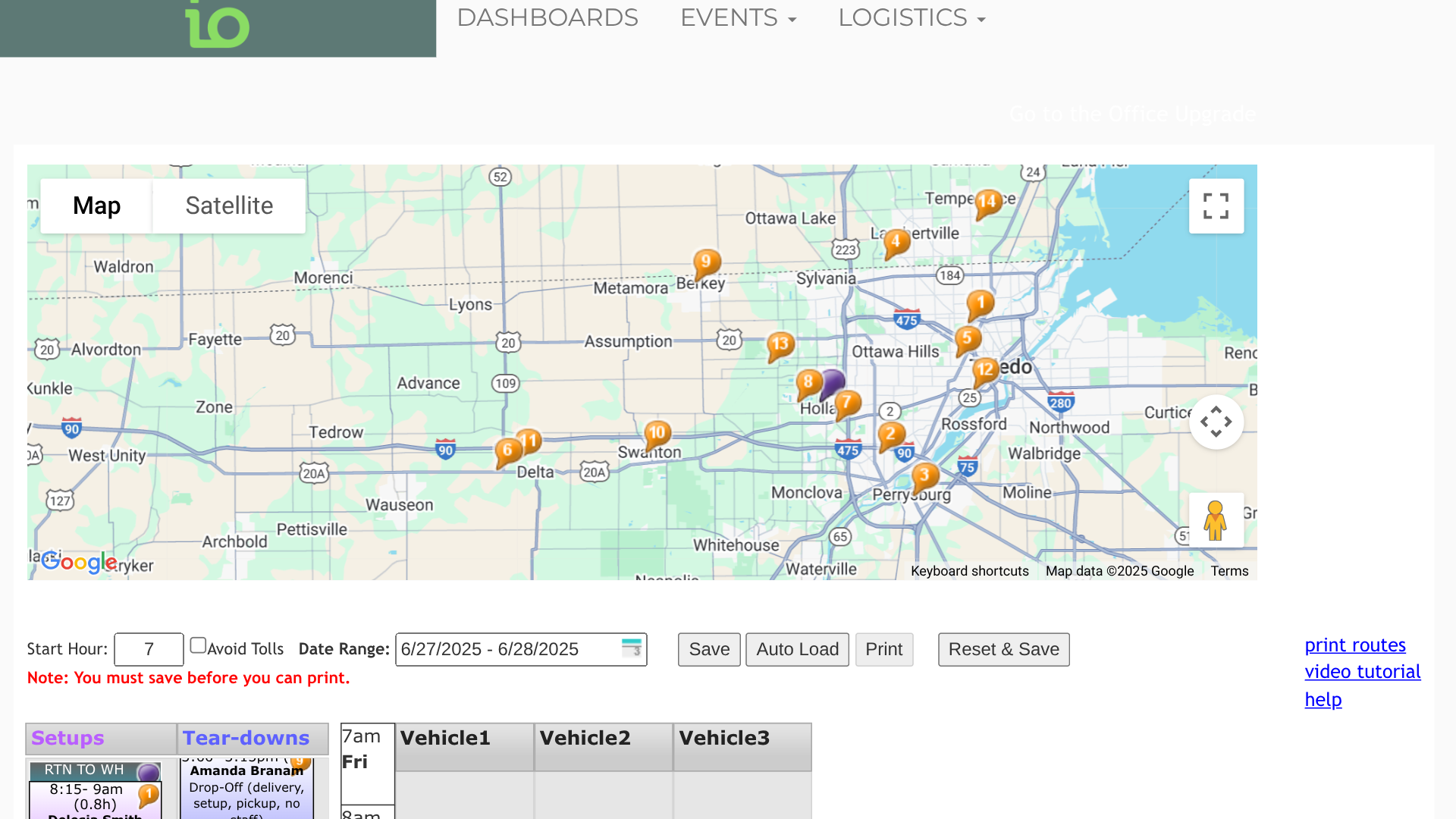This screenshot has width=1456, height=819.
Task: Open the date range calendar icon
Action: [x=631, y=648]
